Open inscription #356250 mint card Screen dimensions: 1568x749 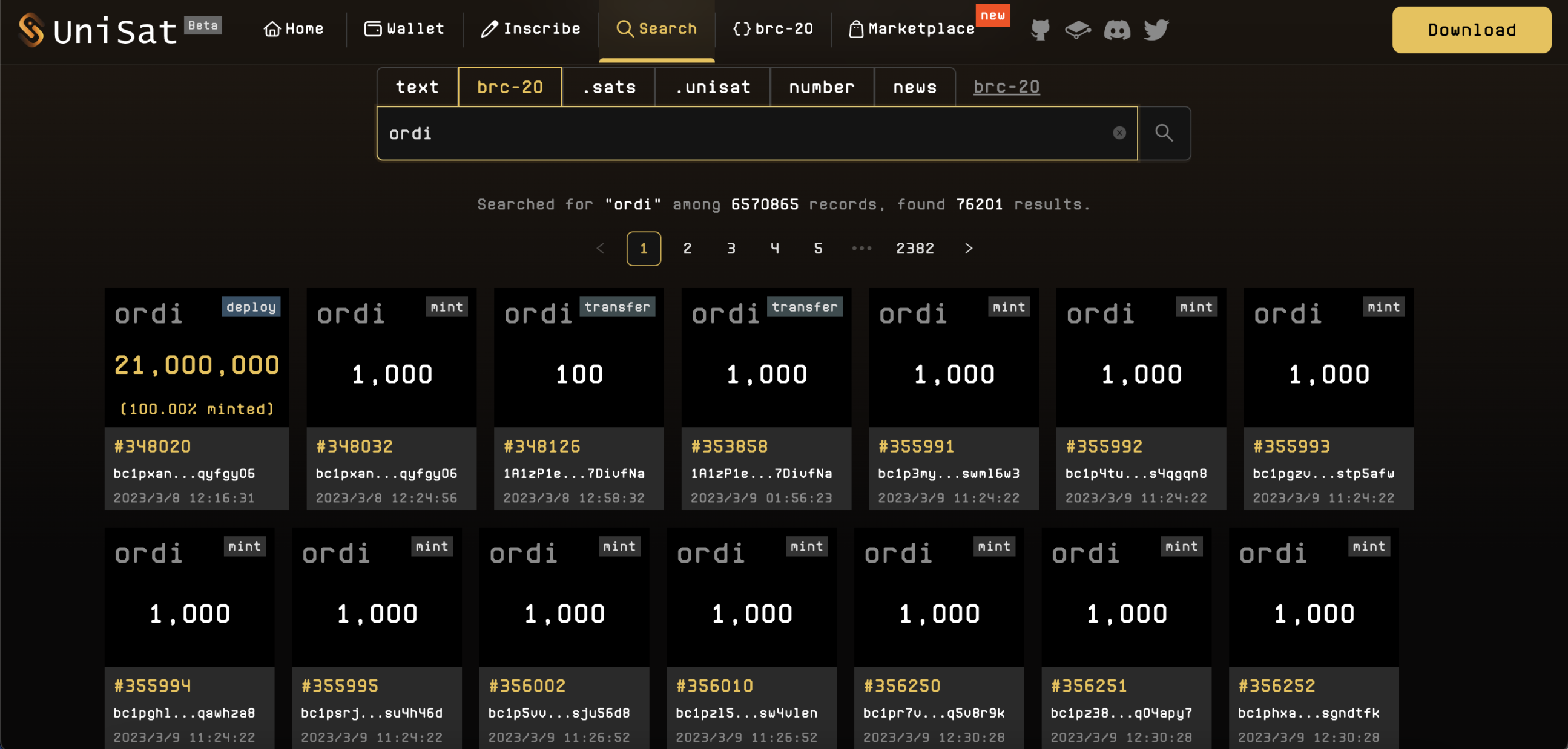tap(939, 638)
